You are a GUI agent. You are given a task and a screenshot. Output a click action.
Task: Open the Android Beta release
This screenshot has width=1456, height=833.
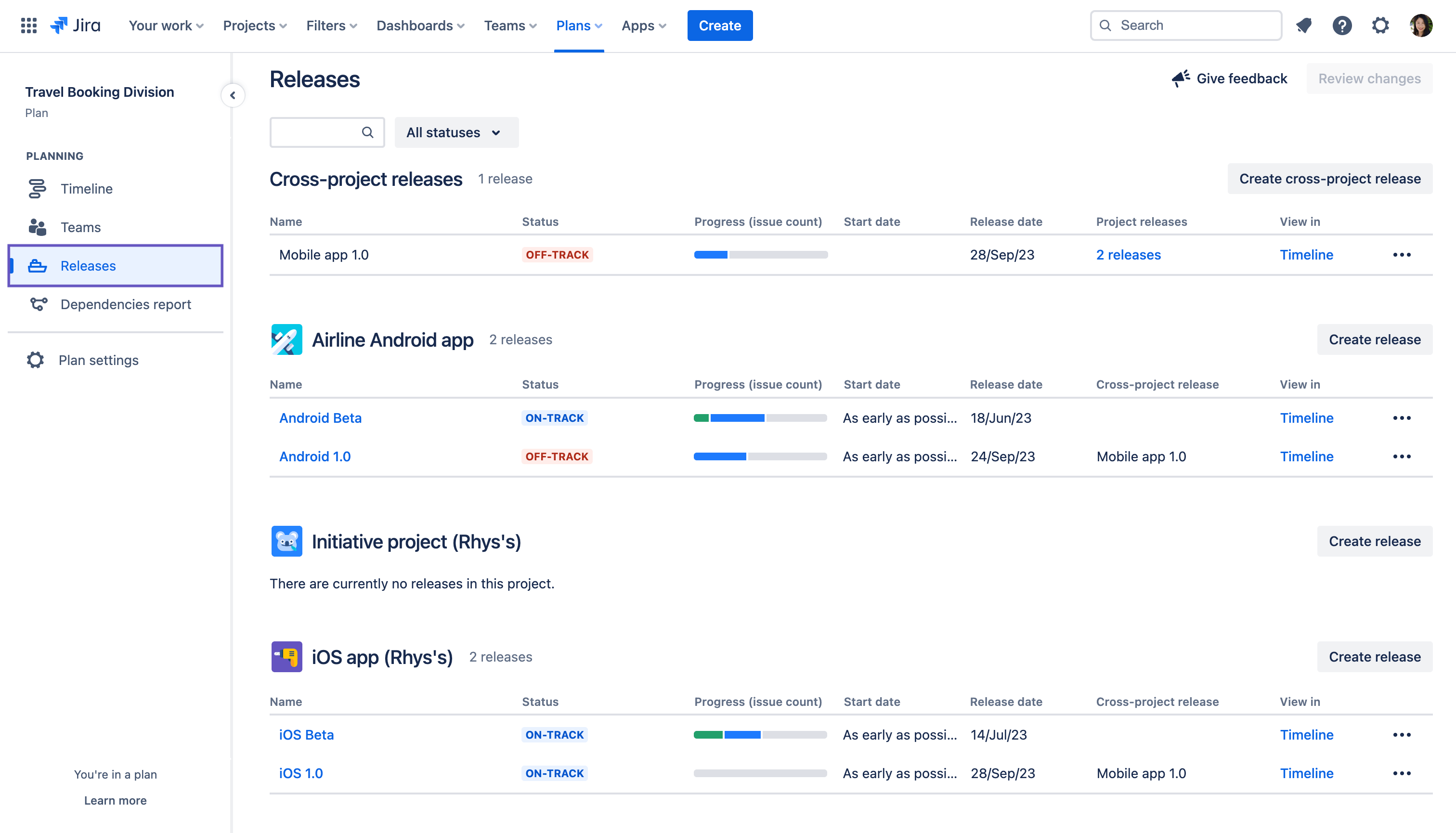320,417
